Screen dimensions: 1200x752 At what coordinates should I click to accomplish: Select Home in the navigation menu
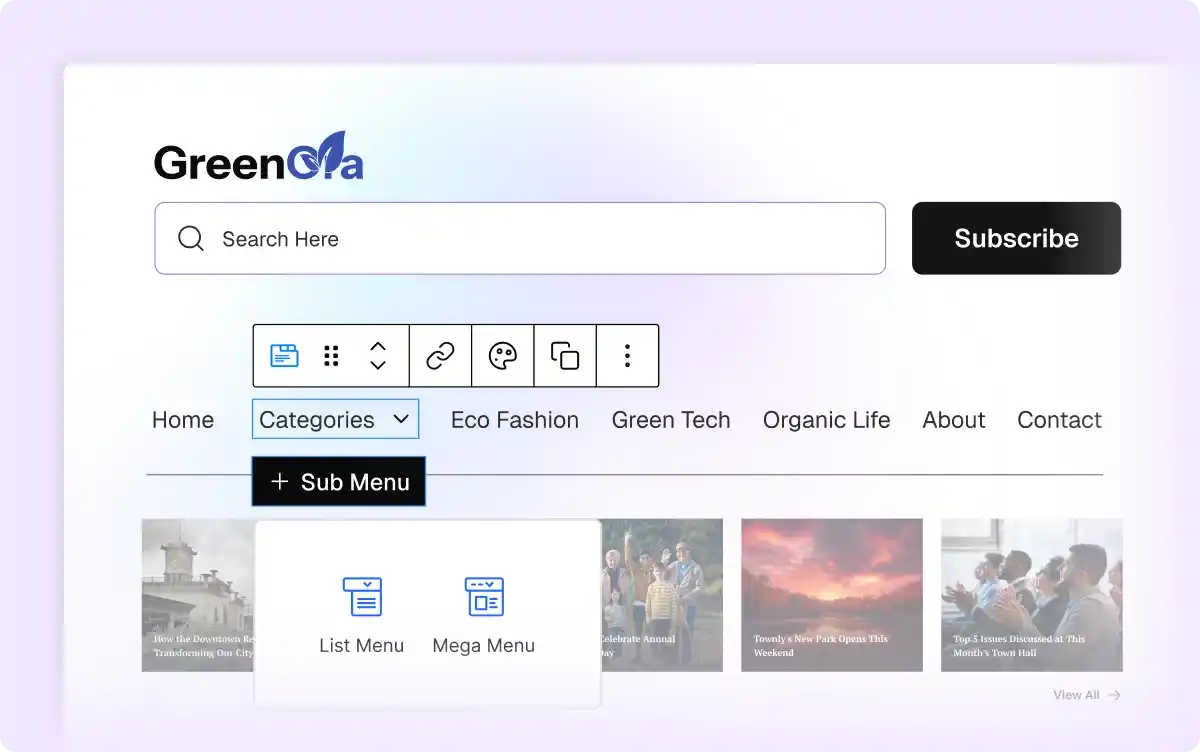[183, 420]
